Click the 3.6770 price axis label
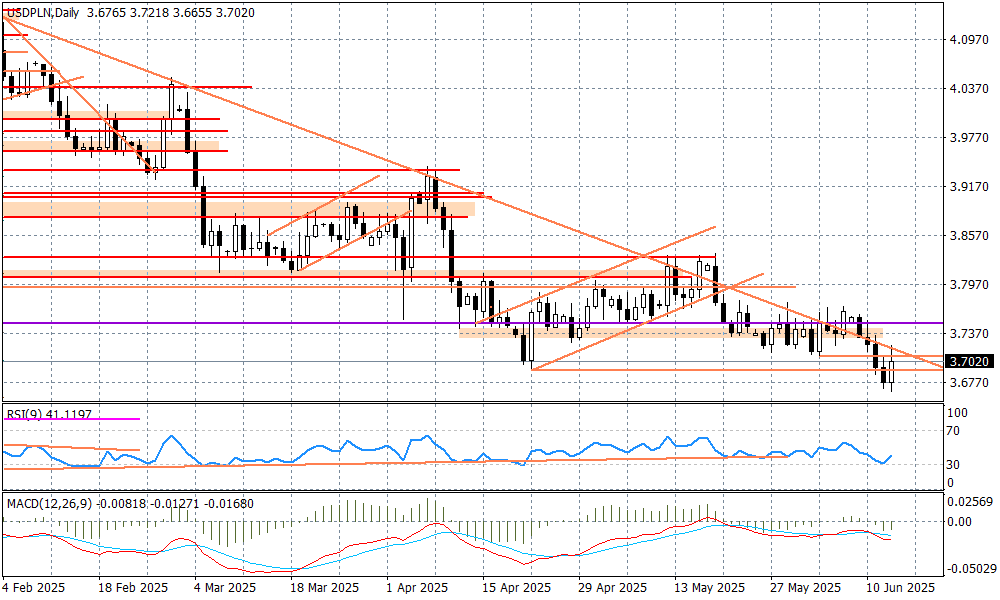Viewport: 1000px width, 600px height. (969, 383)
